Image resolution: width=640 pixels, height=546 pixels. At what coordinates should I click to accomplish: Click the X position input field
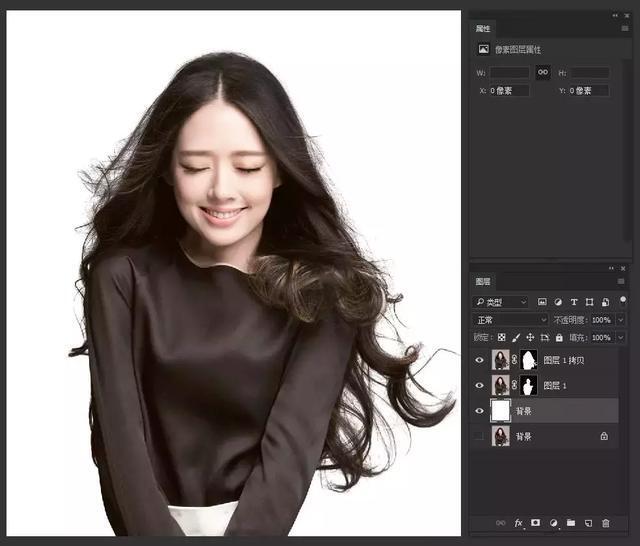pos(510,90)
